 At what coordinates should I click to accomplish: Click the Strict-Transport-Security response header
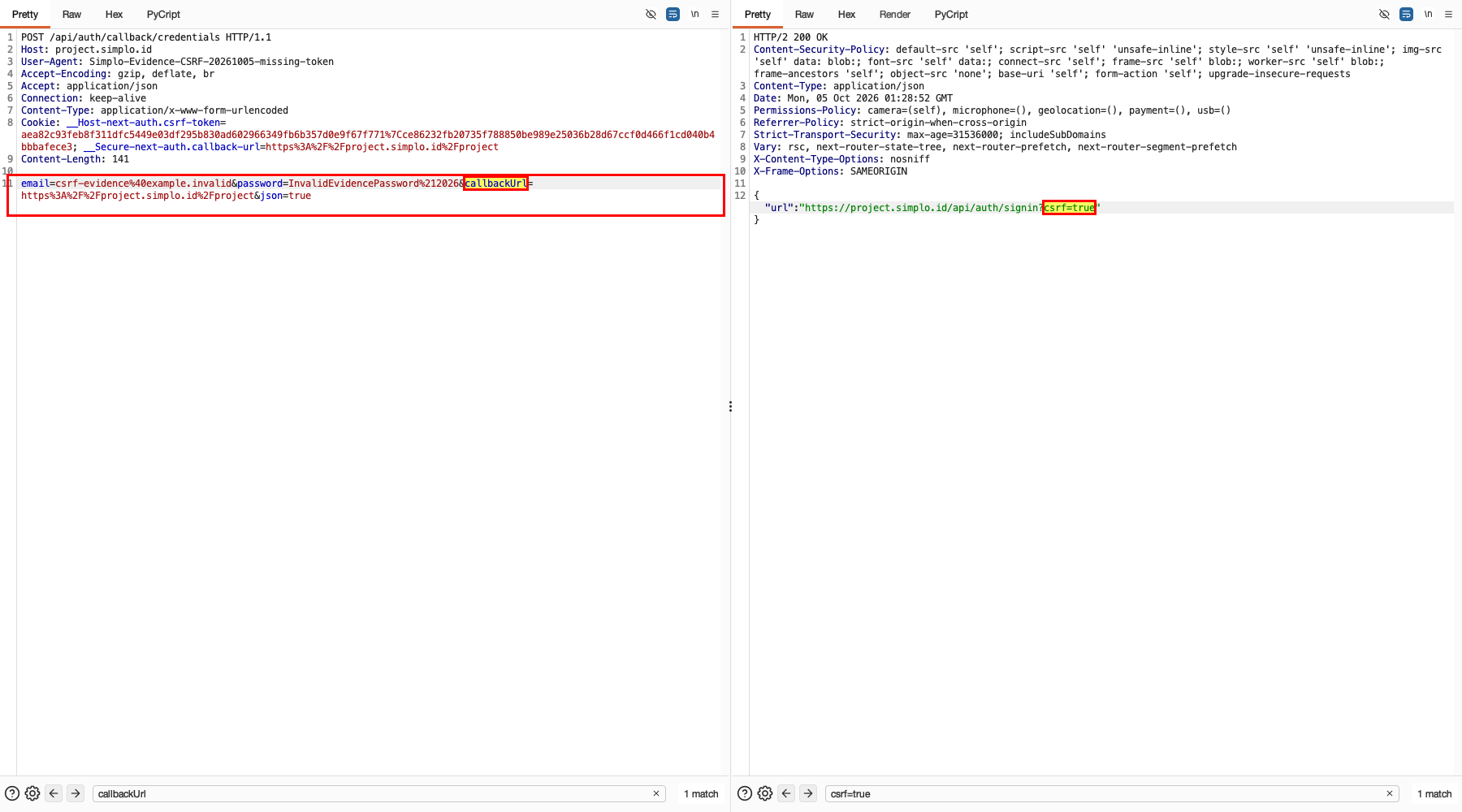(929, 135)
